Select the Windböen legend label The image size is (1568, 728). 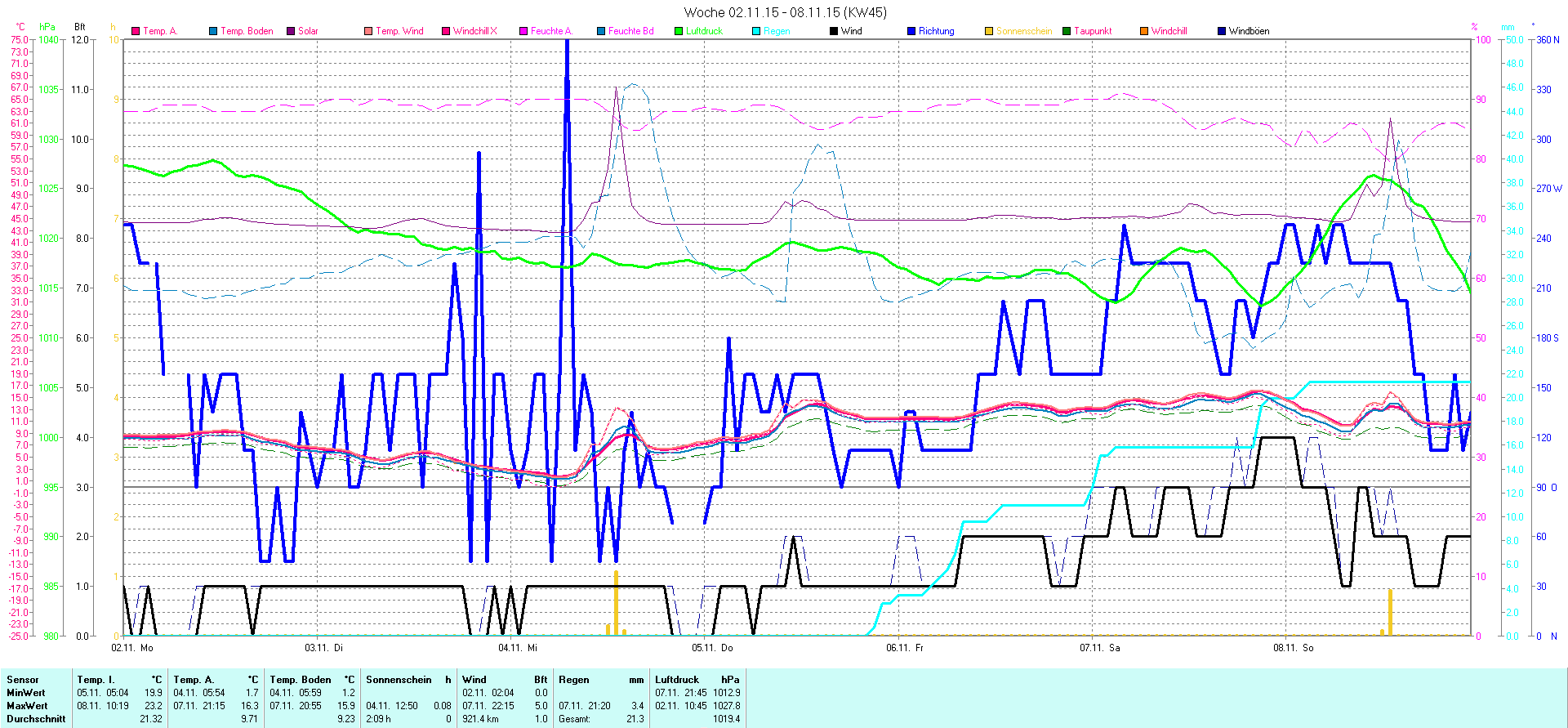(1249, 31)
